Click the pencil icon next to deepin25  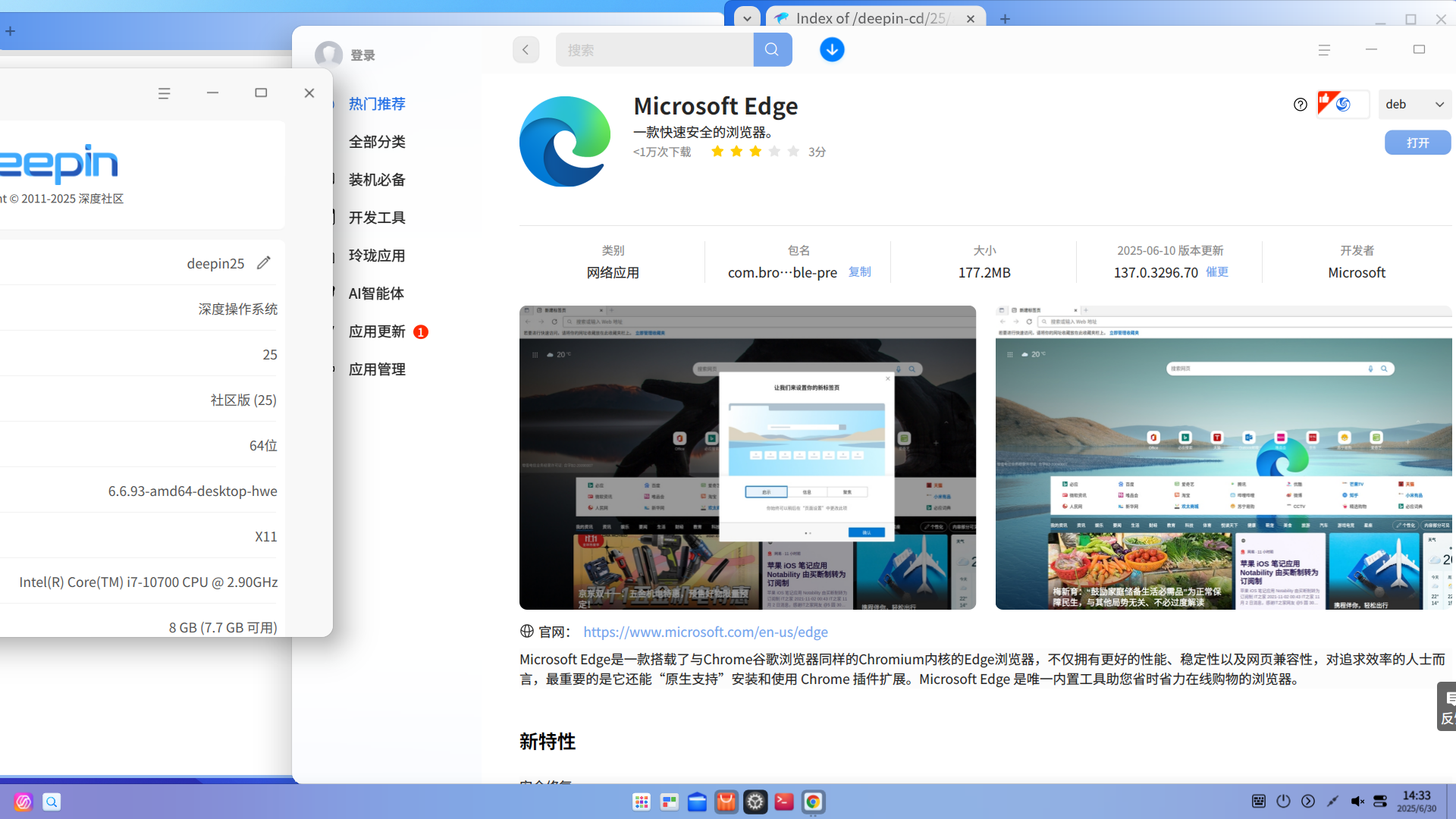(263, 263)
